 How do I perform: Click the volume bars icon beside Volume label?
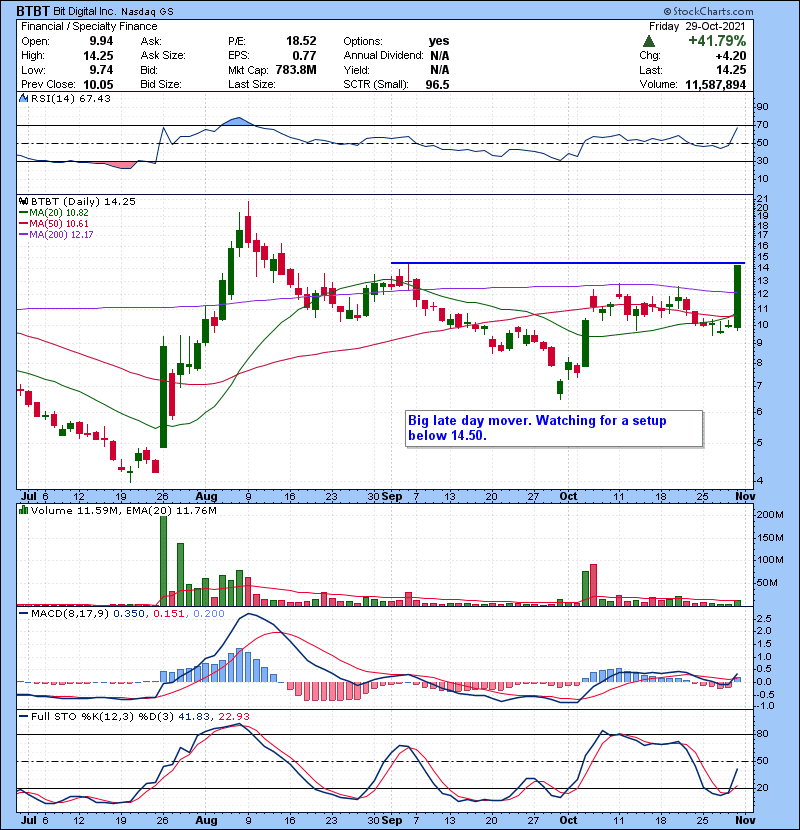[x=23, y=510]
